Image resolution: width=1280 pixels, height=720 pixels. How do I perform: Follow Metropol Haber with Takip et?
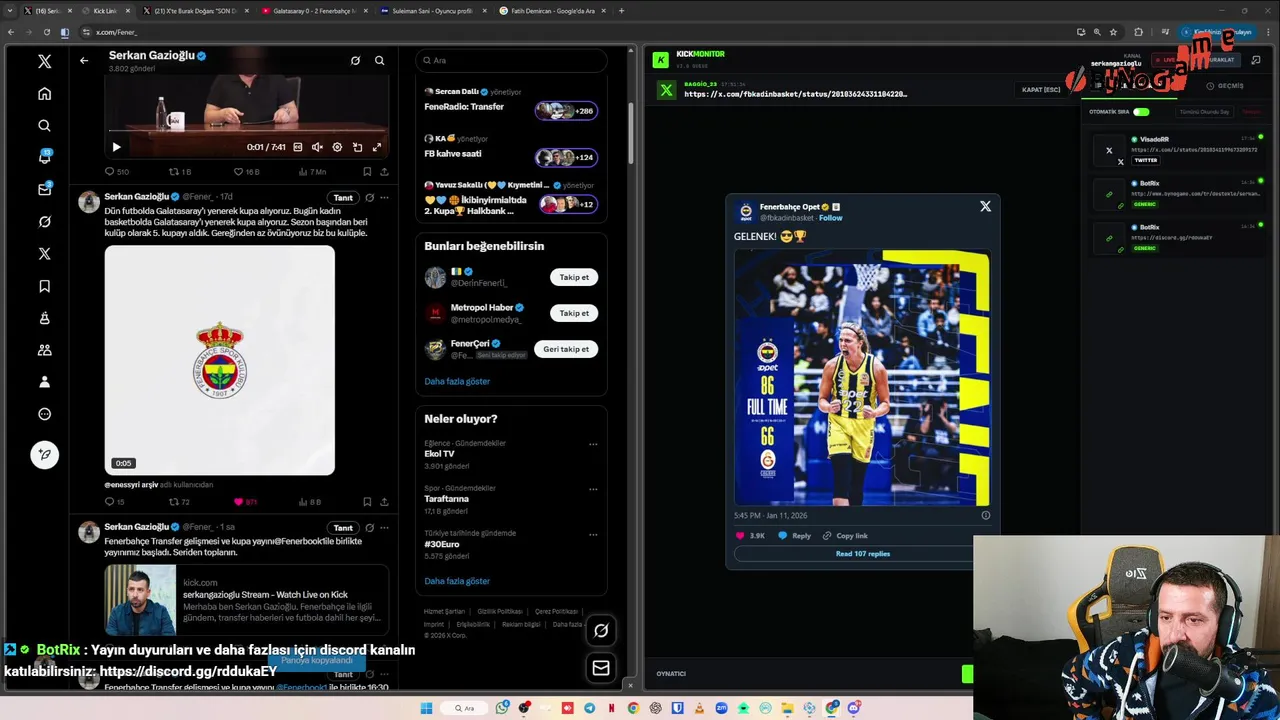574,313
